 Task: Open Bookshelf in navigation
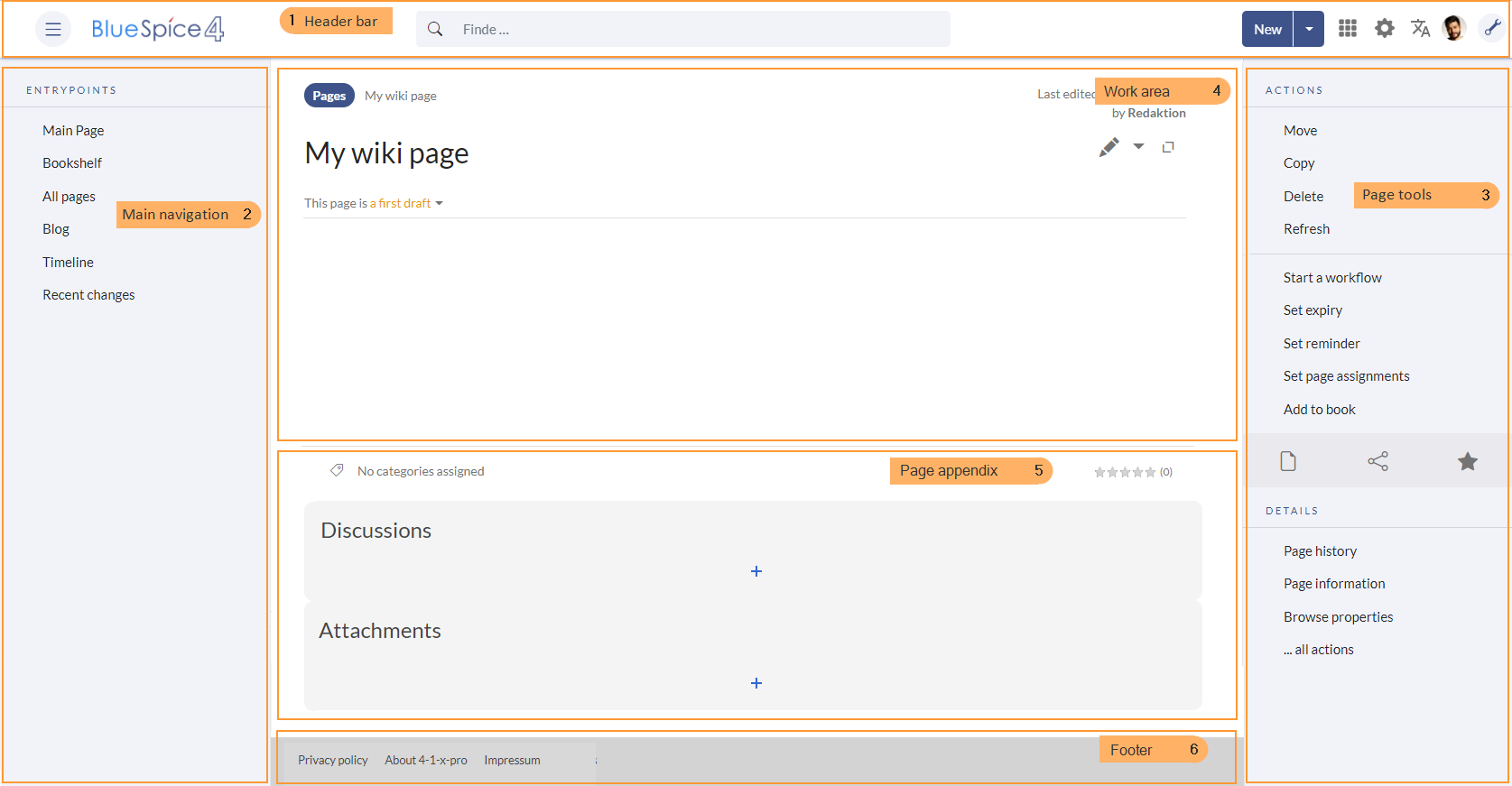tap(72, 163)
